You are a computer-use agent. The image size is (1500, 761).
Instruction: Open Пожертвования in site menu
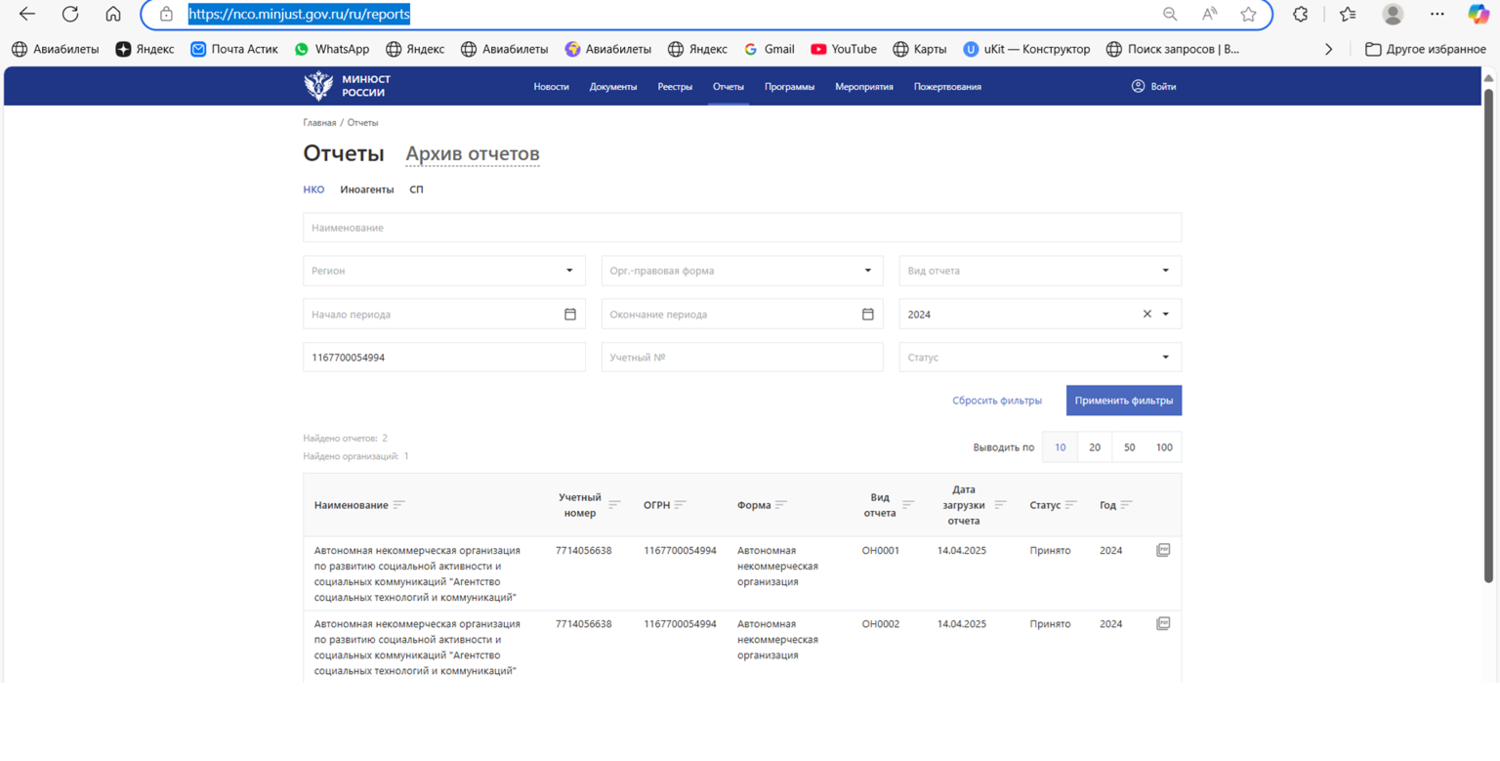click(947, 87)
